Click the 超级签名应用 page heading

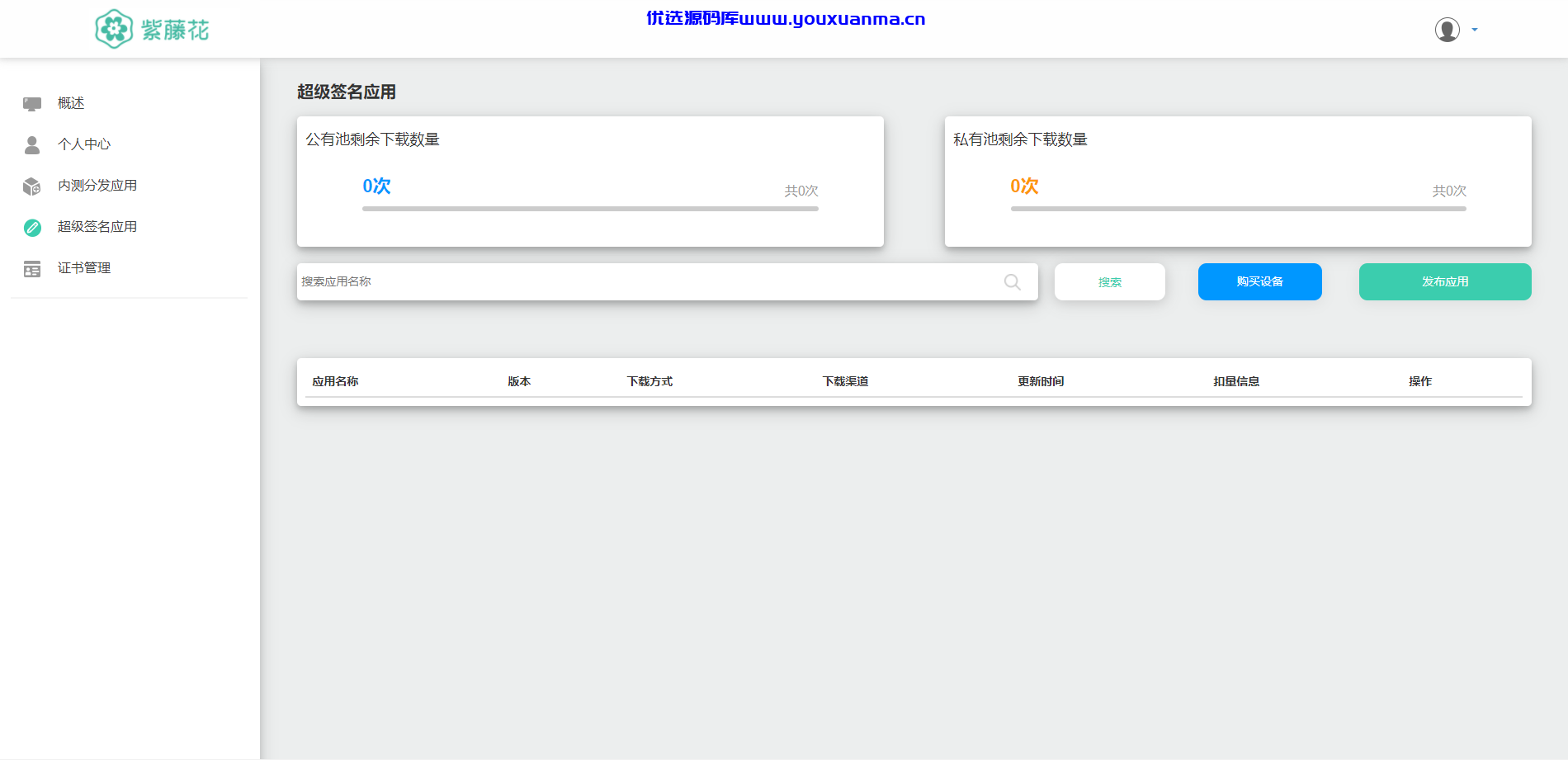coord(347,92)
